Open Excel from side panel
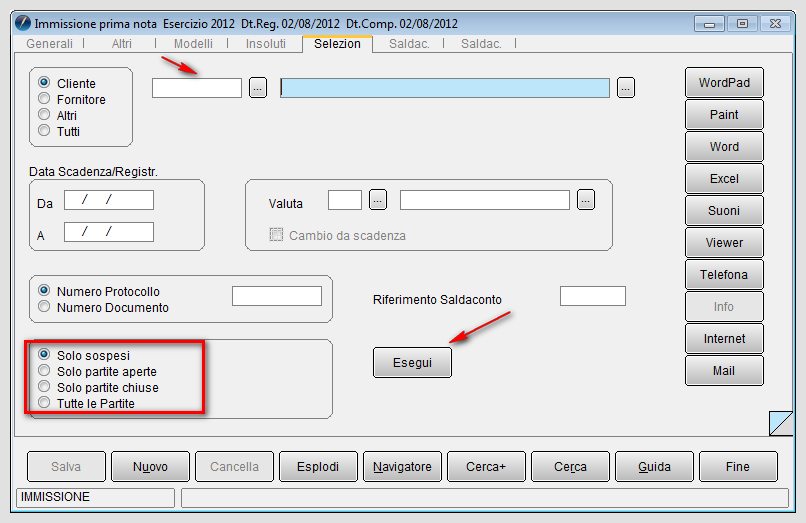 [724, 178]
